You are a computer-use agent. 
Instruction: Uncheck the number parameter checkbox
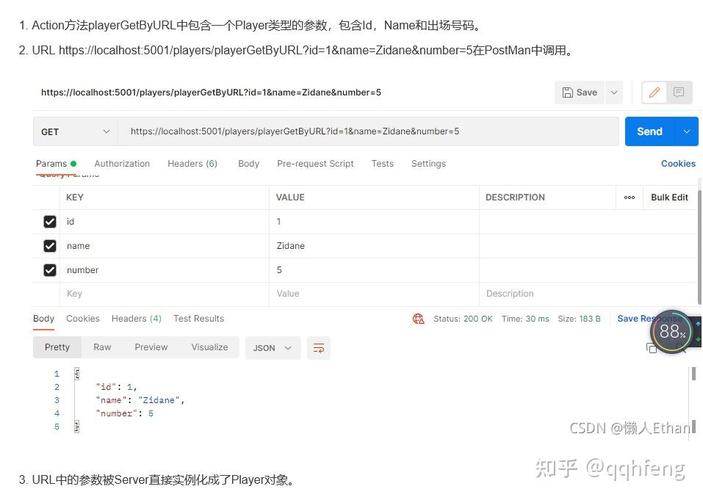[50, 270]
